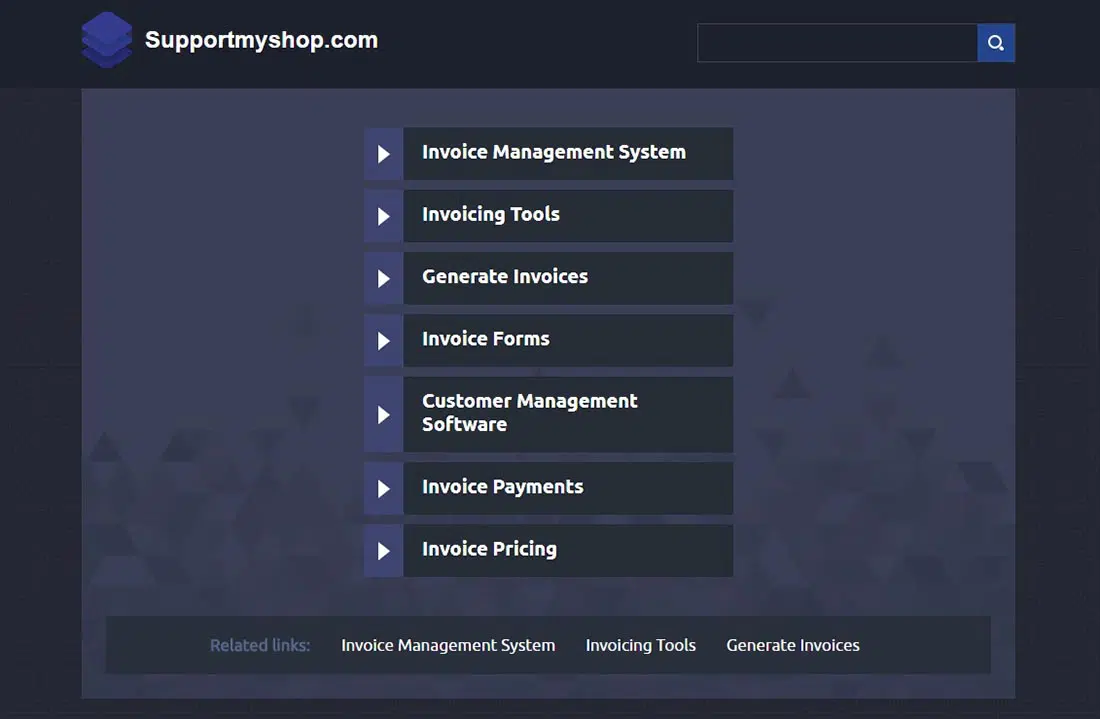This screenshot has height=719, width=1100.
Task: Click the arrow icon beside Invoice Payments
Action: click(x=384, y=488)
